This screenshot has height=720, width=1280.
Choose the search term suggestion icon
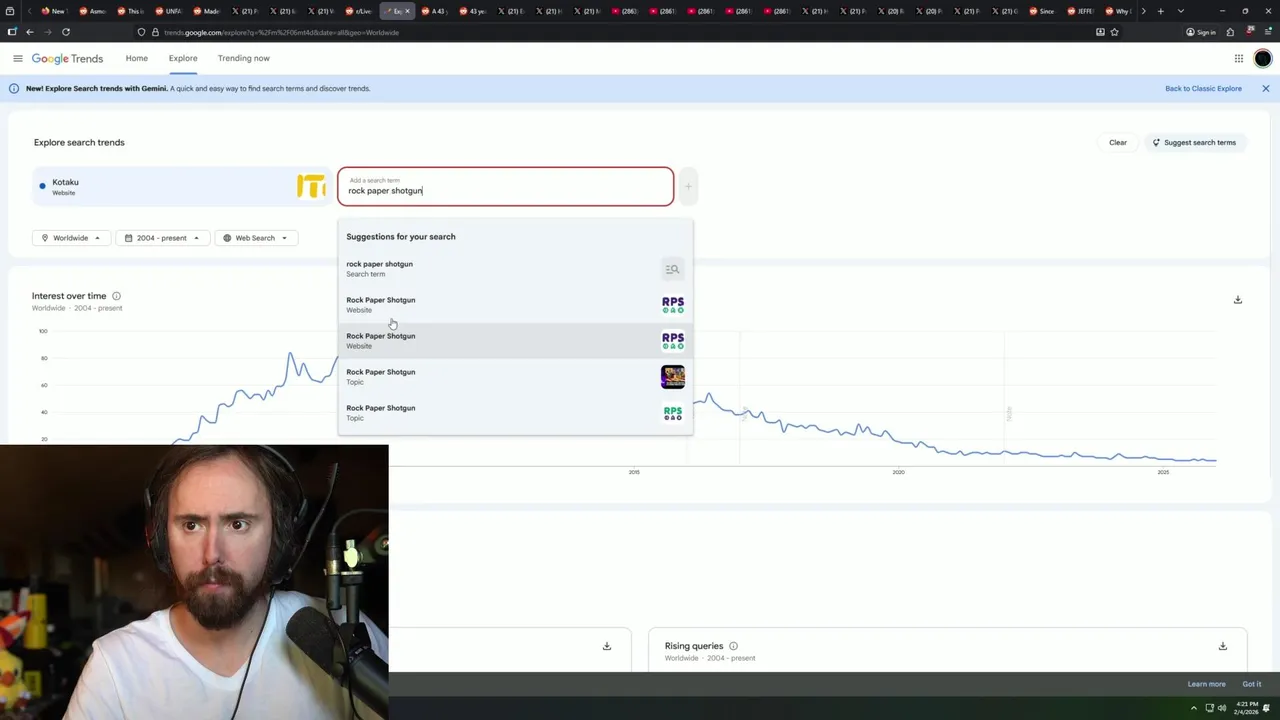(672, 269)
